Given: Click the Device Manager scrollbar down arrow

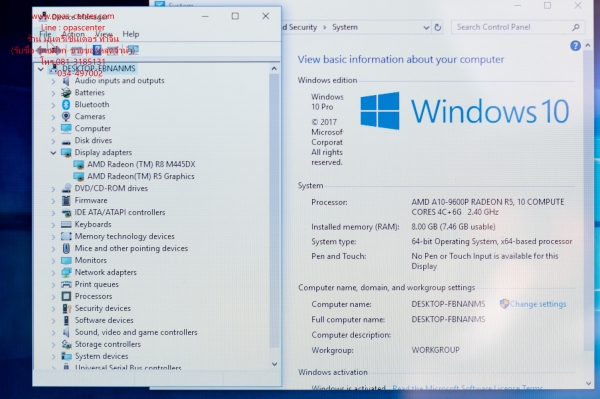Looking at the screenshot, I should tap(274, 364).
